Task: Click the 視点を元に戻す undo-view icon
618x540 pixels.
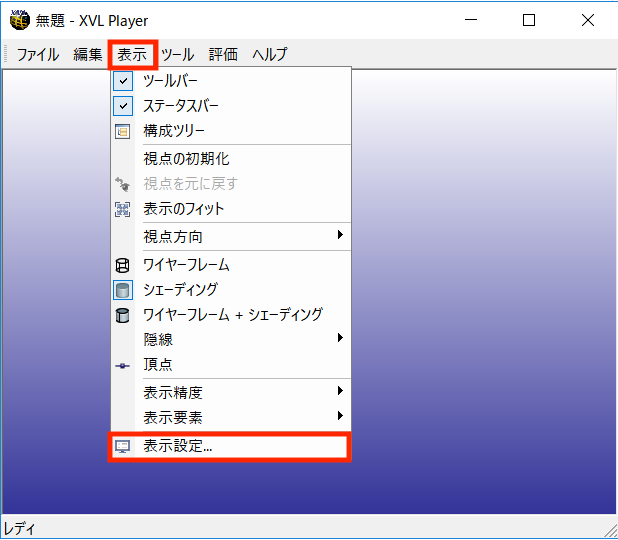Action: [123, 184]
